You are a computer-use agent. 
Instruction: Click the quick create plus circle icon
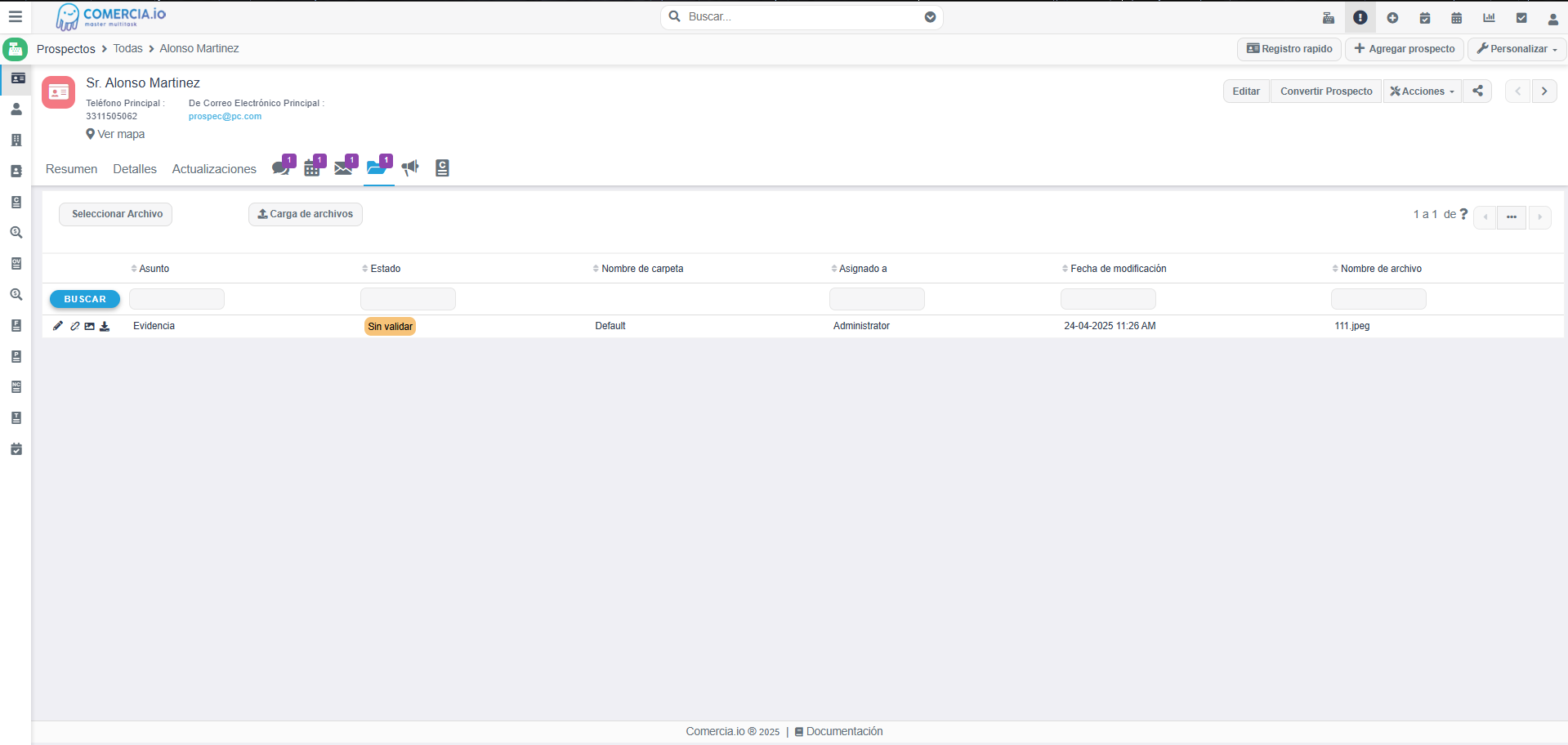[1392, 17]
